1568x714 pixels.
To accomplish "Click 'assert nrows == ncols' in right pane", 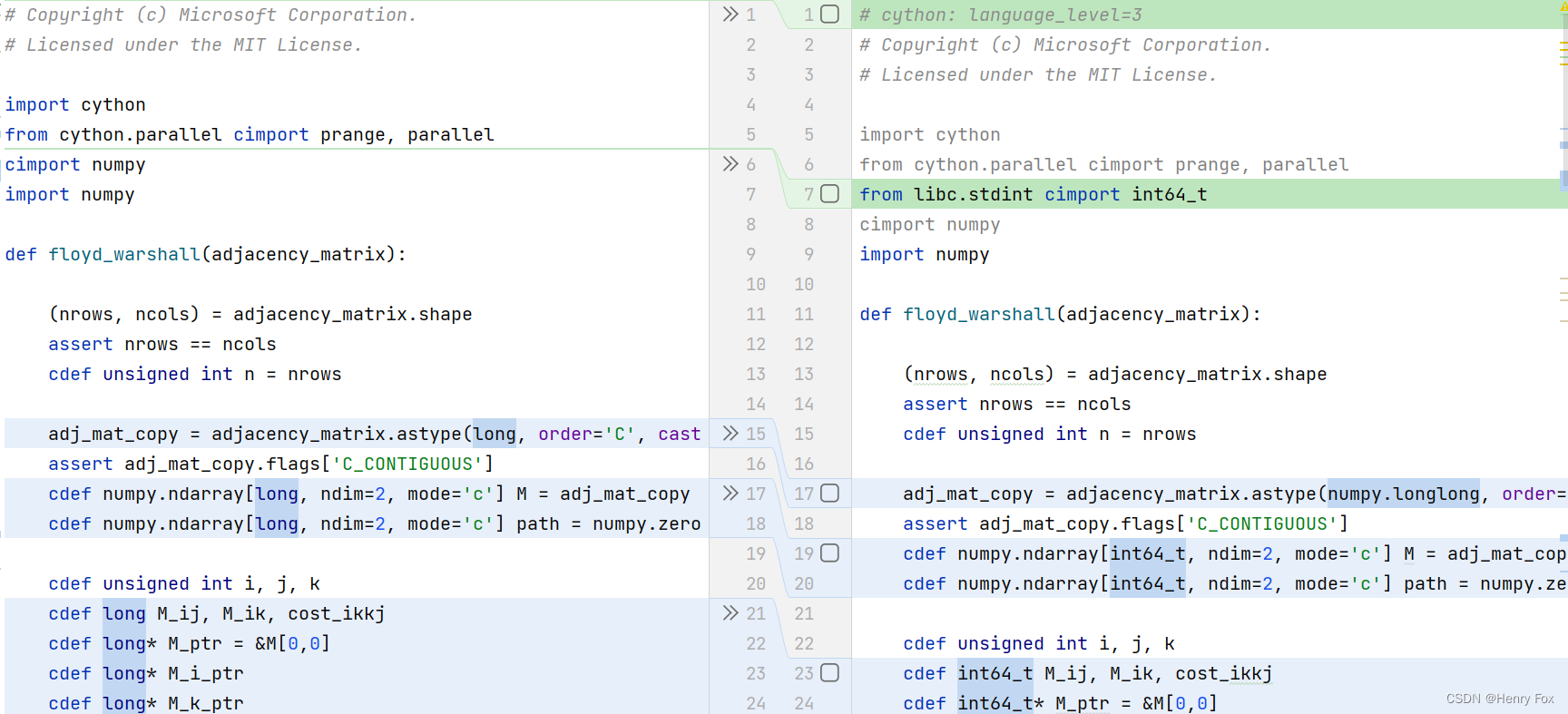I will 1017,404.
